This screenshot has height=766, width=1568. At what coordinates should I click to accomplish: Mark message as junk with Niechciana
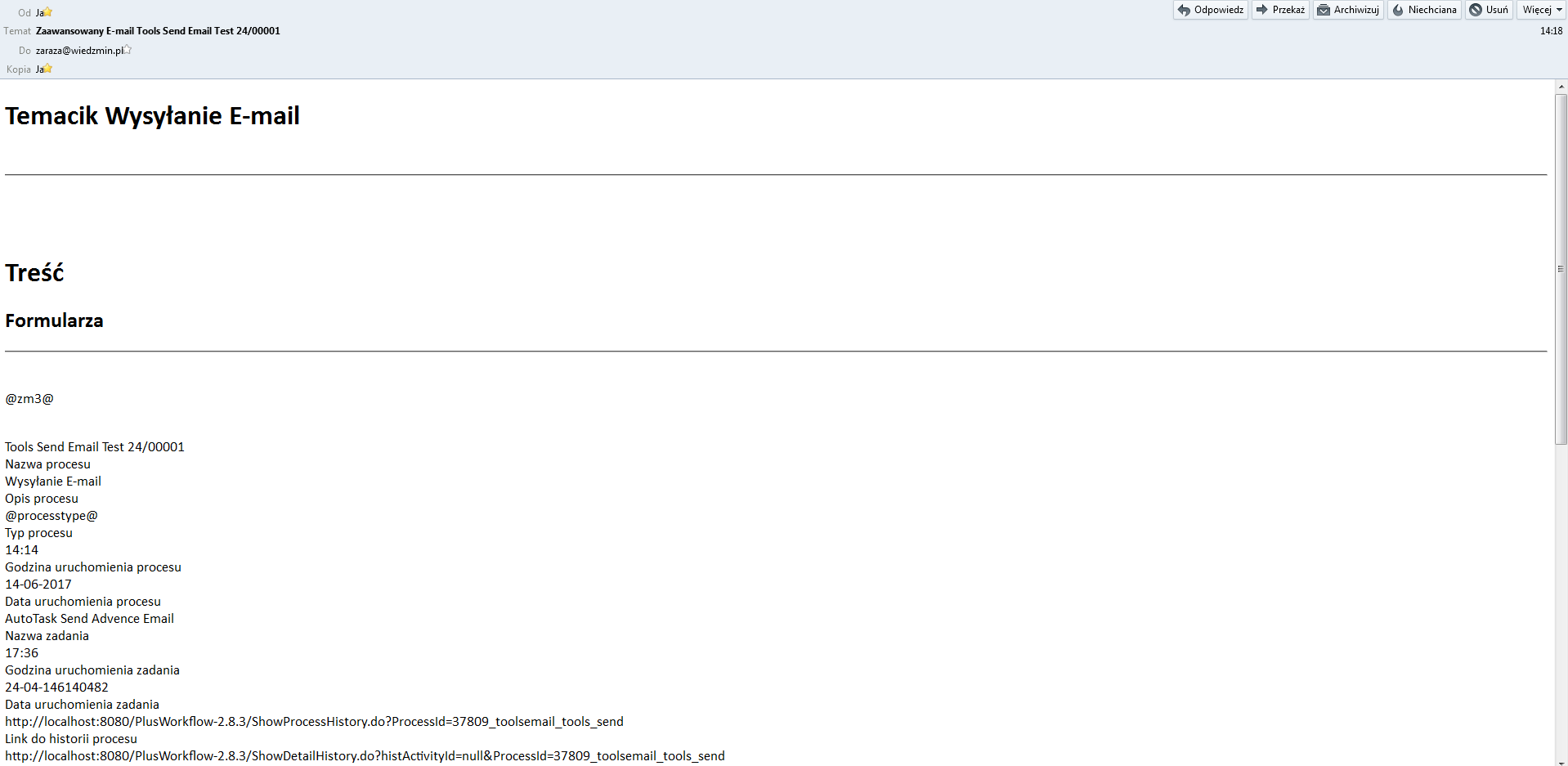pyautogui.click(x=1424, y=10)
